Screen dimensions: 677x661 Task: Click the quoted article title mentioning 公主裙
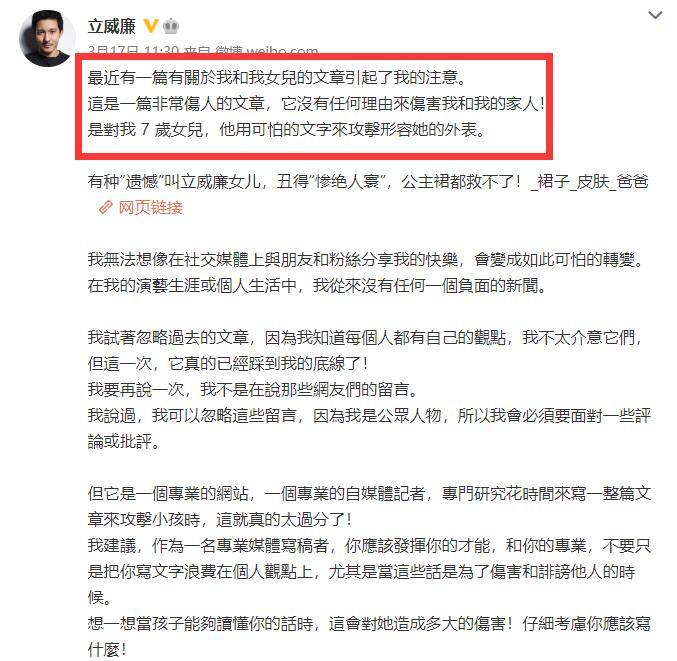click(x=368, y=182)
